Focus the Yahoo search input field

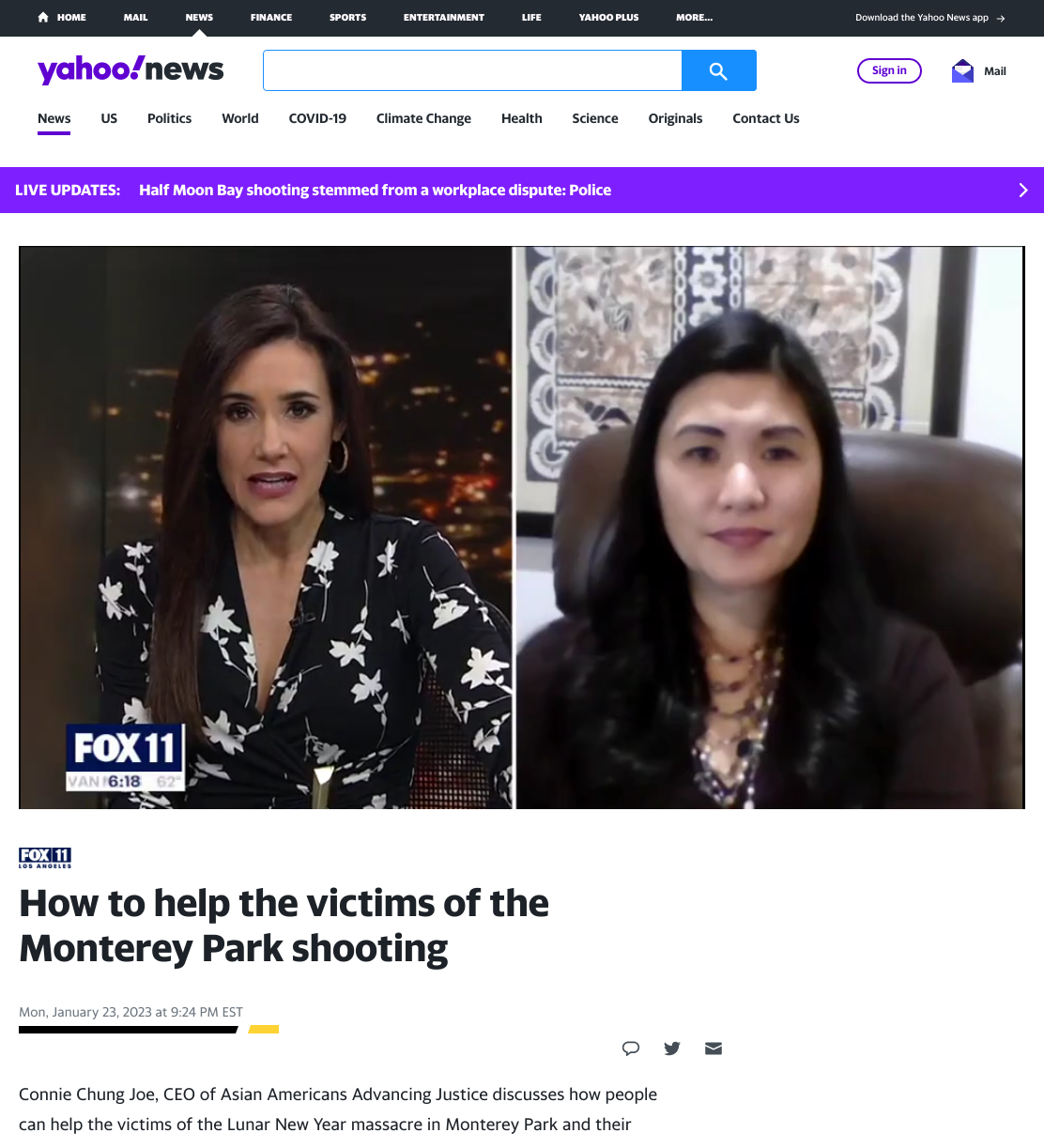click(x=472, y=70)
